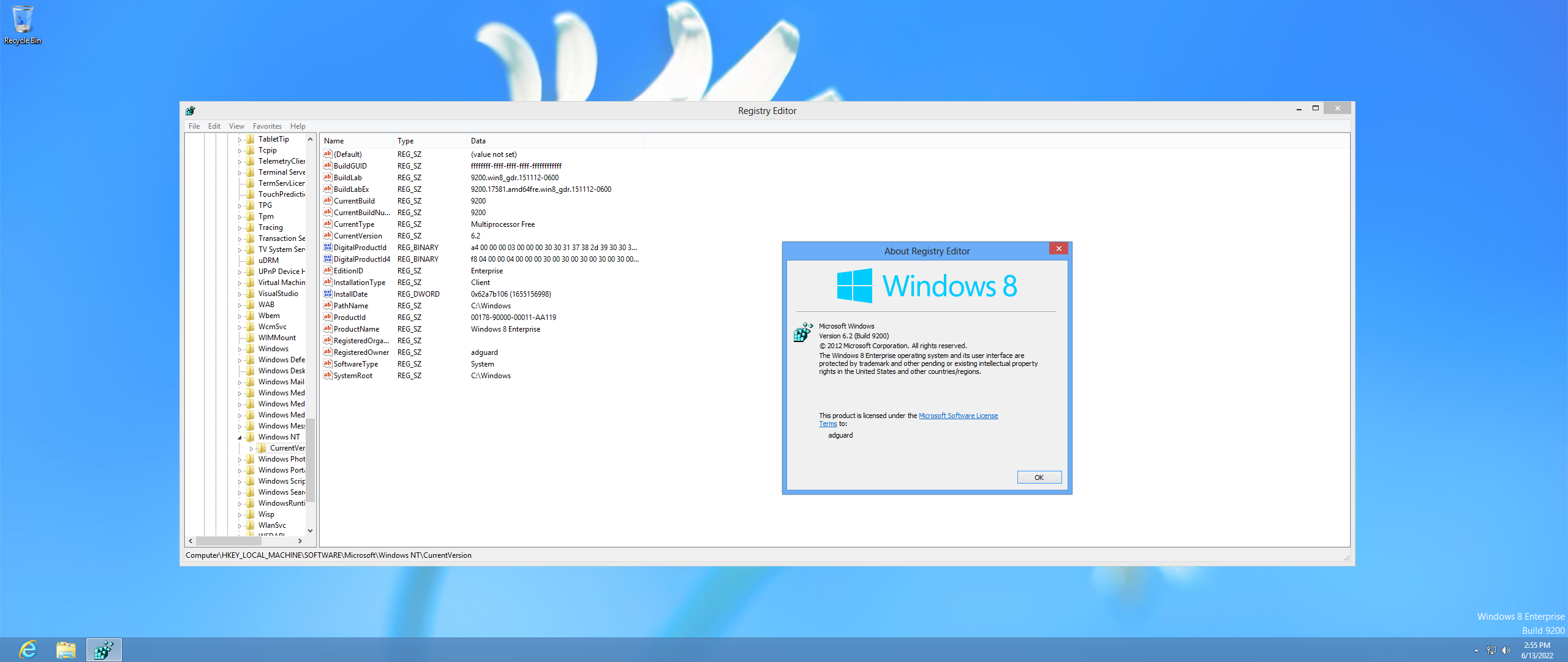Select the TV System Services tree item

[281, 249]
